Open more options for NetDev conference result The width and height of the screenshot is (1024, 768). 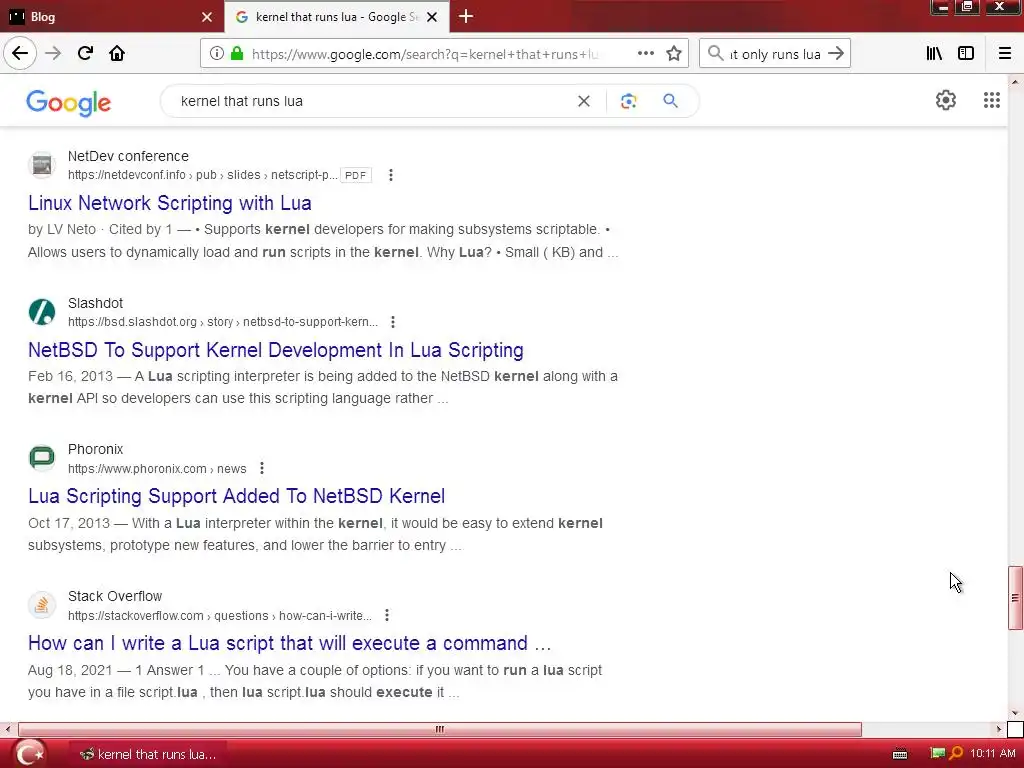coord(391,175)
